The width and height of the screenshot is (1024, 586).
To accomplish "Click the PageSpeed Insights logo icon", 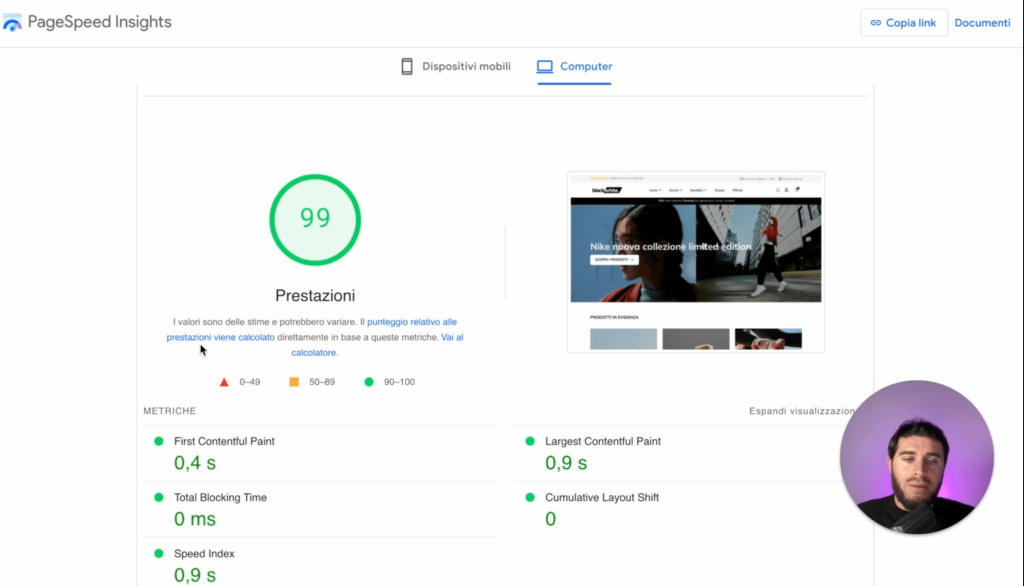I will click(13, 23).
